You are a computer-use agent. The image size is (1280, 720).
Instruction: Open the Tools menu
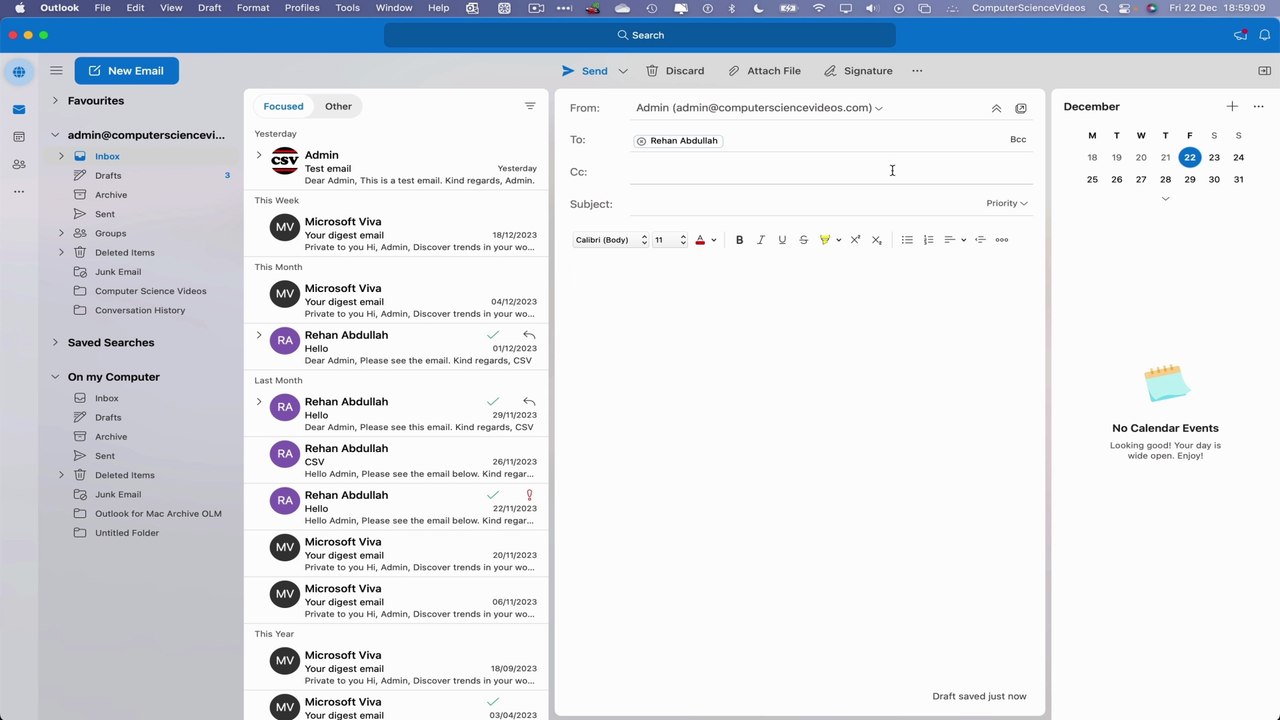[347, 8]
